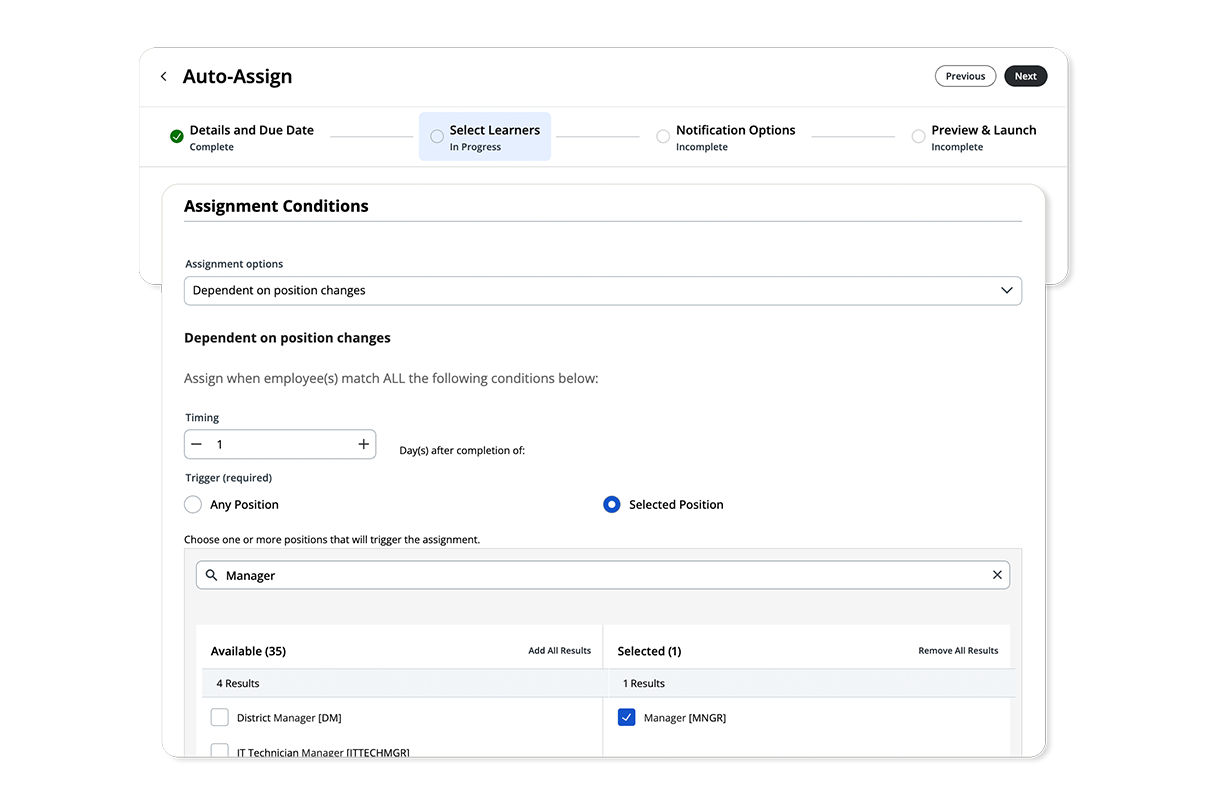Click the "4 Results" text

tap(238, 683)
